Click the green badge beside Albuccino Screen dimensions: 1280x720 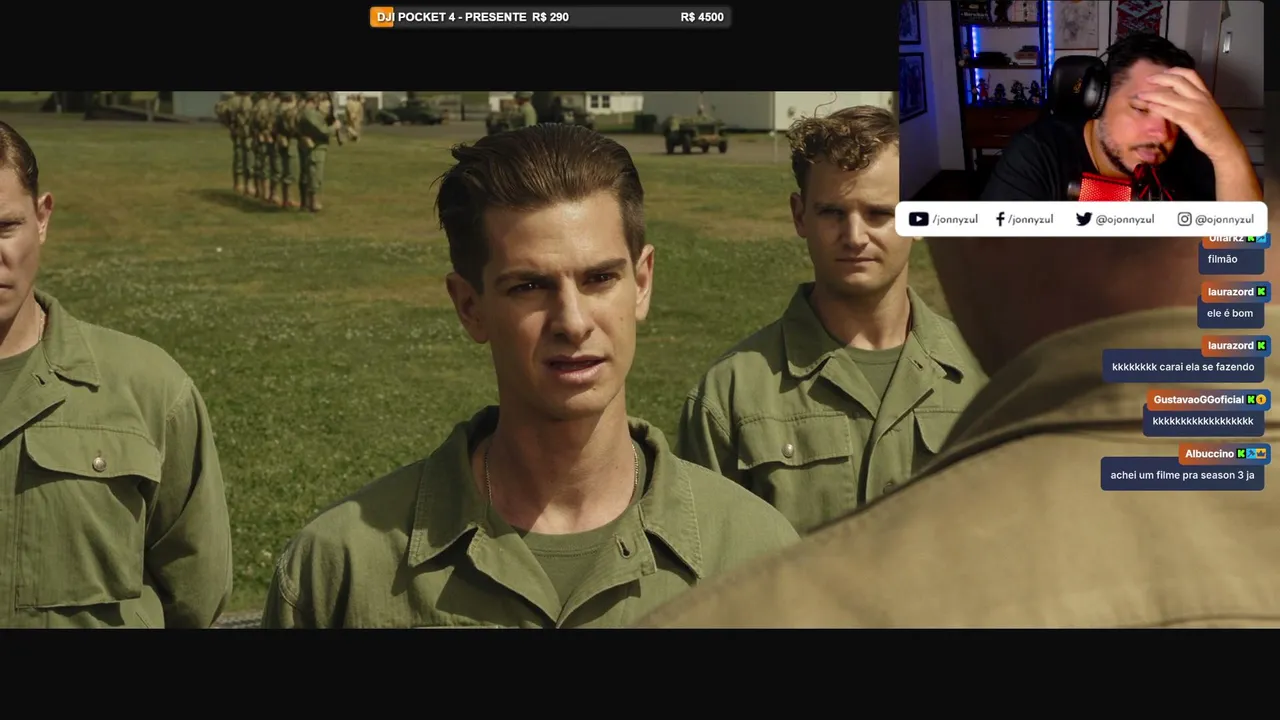[x=1241, y=454]
